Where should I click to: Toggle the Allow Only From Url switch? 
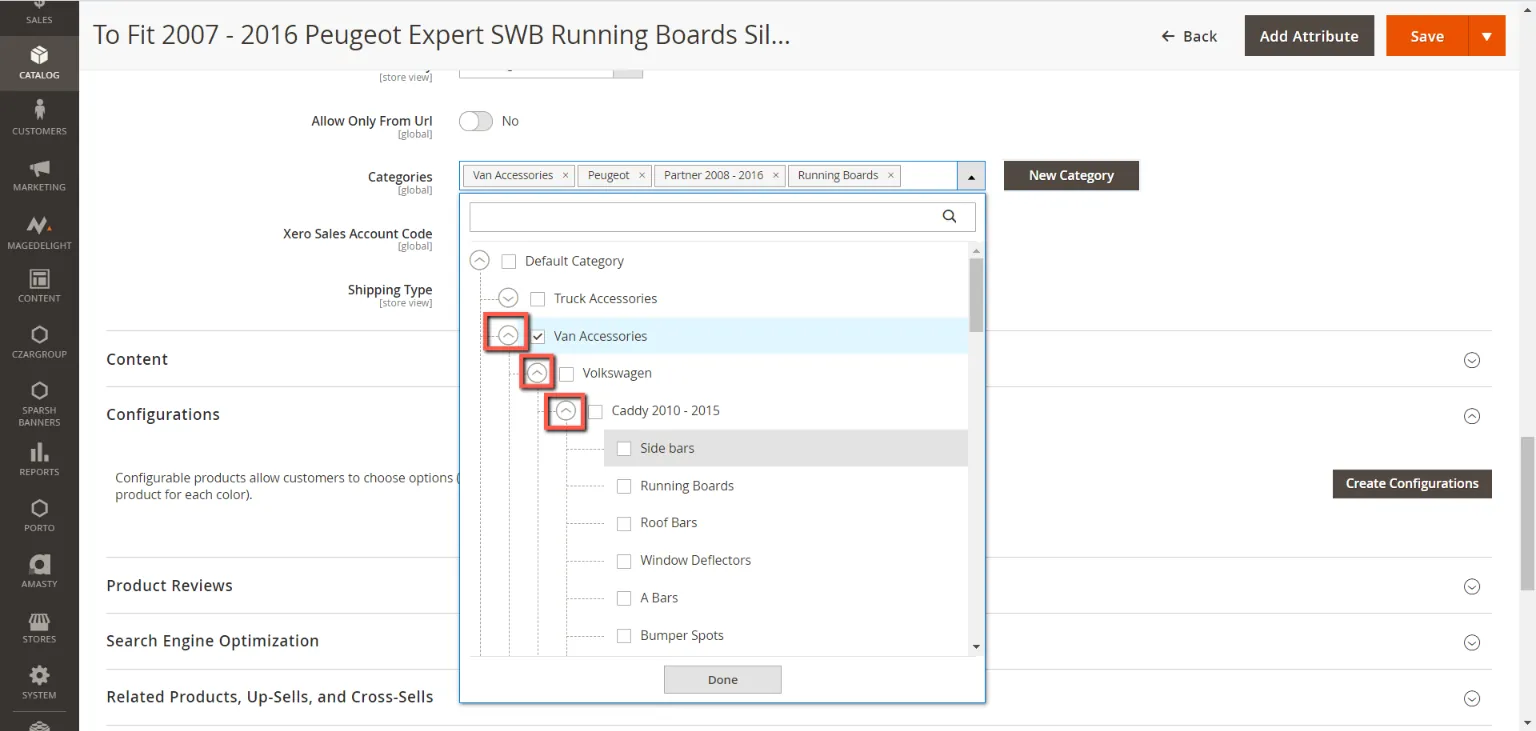(476, 121)
